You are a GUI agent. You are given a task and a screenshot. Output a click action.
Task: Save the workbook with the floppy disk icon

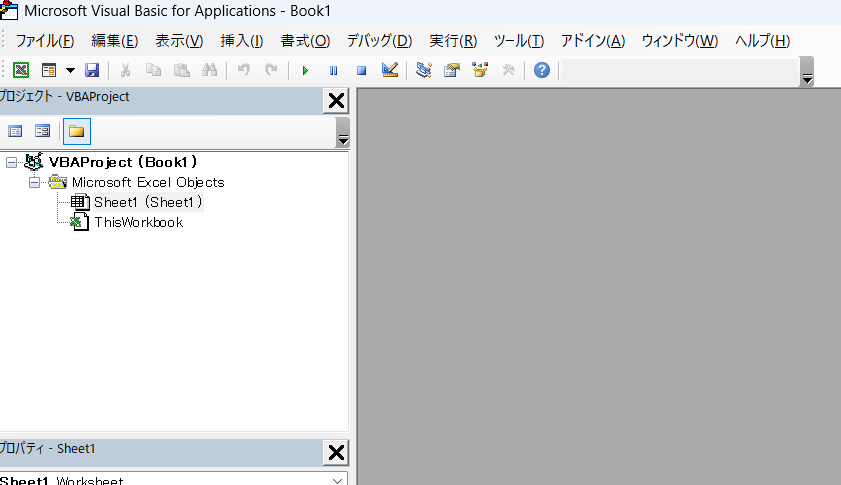tap(92, 70)
